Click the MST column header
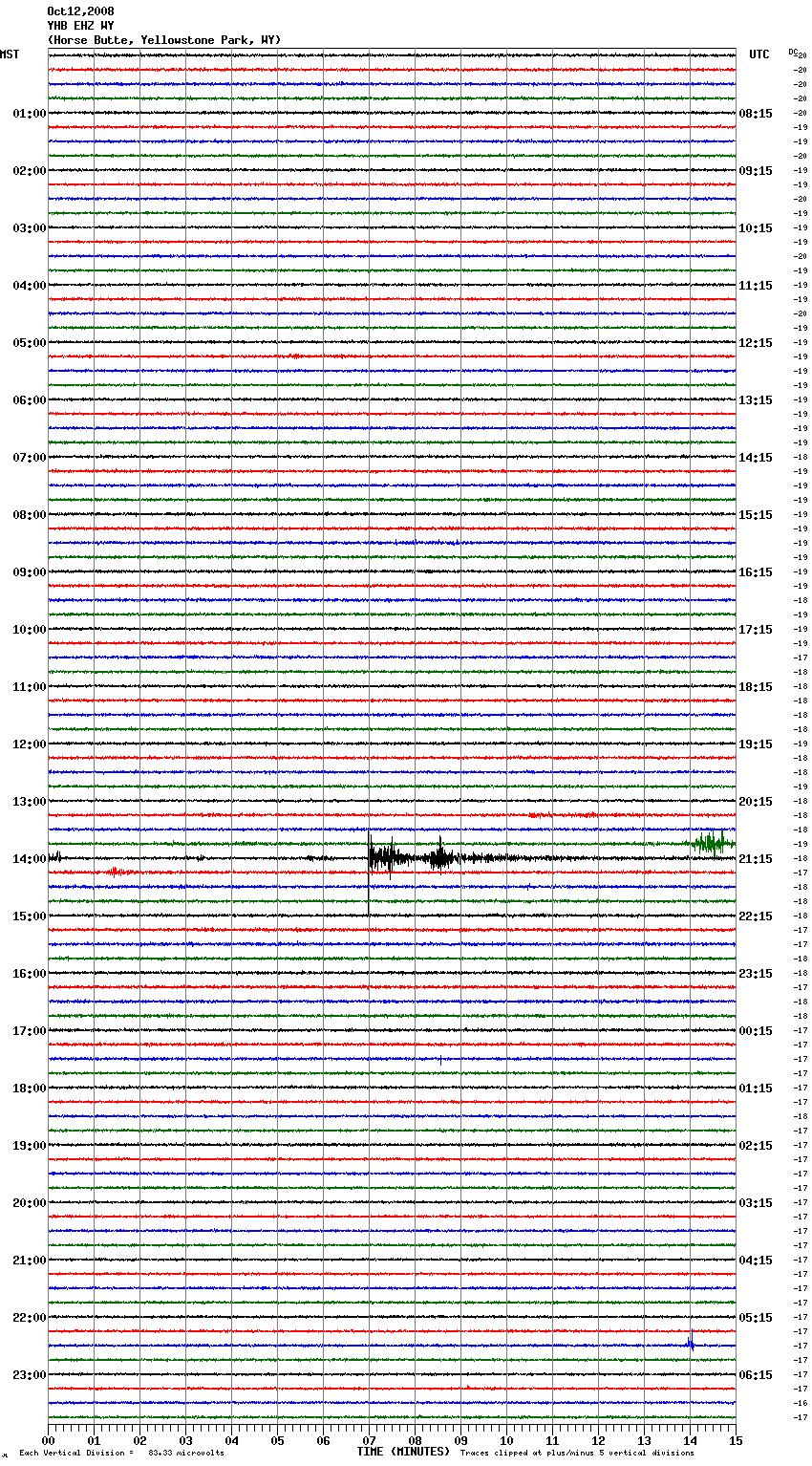 [10, 54]
